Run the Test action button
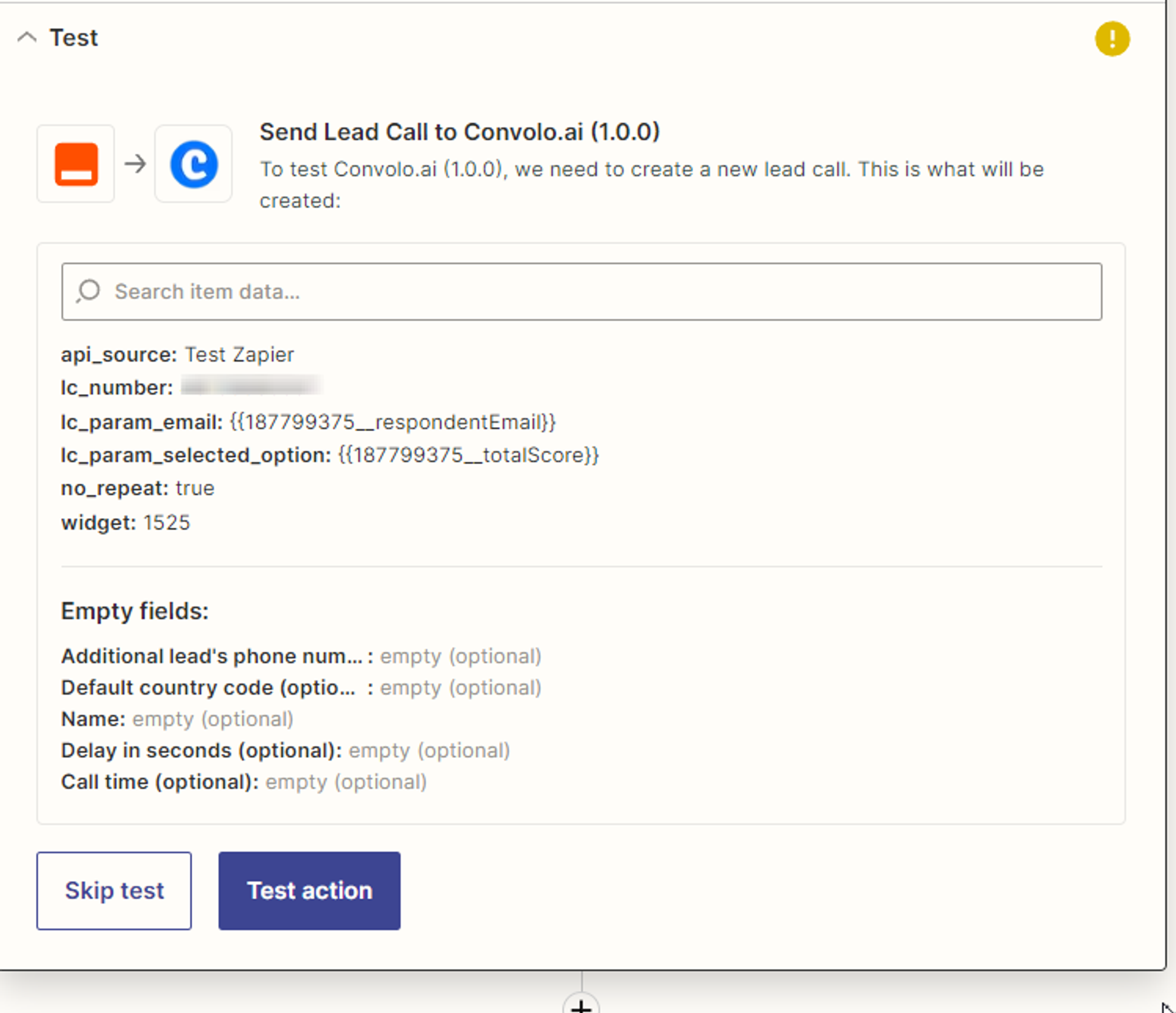Screen dimensions: 1176x1013 [x=309, y=891]
